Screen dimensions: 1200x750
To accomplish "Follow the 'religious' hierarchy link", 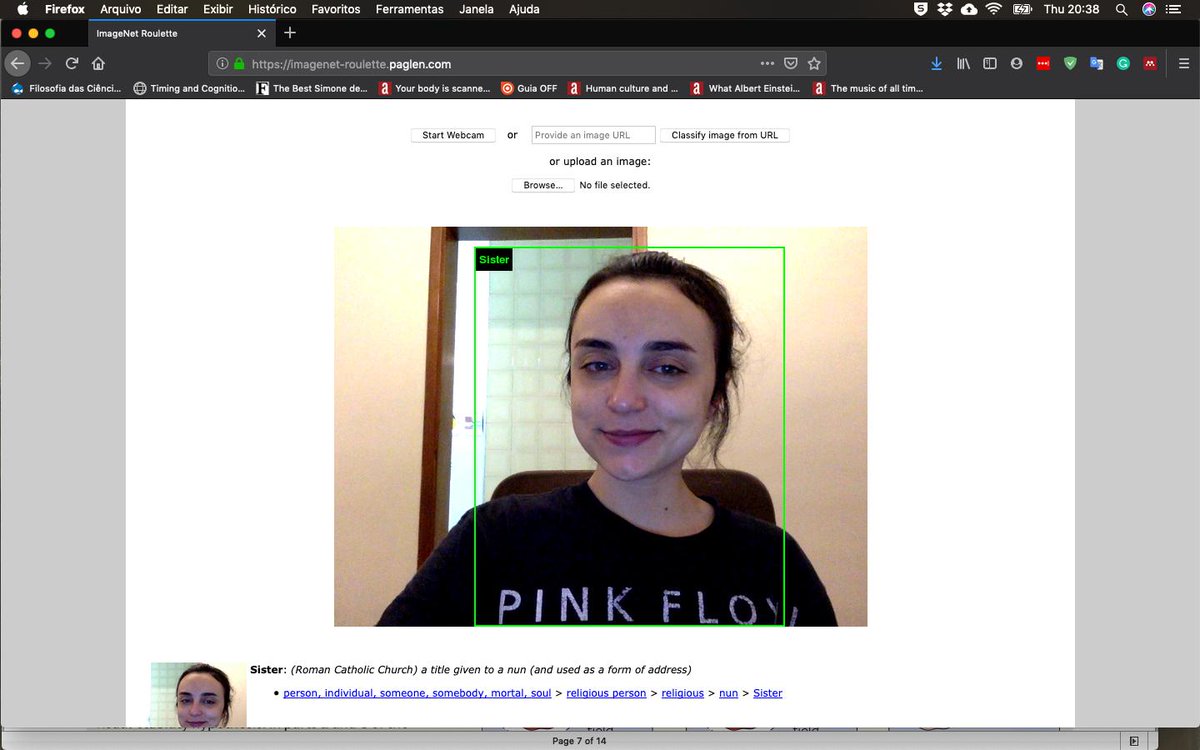I will pos(682,693).
